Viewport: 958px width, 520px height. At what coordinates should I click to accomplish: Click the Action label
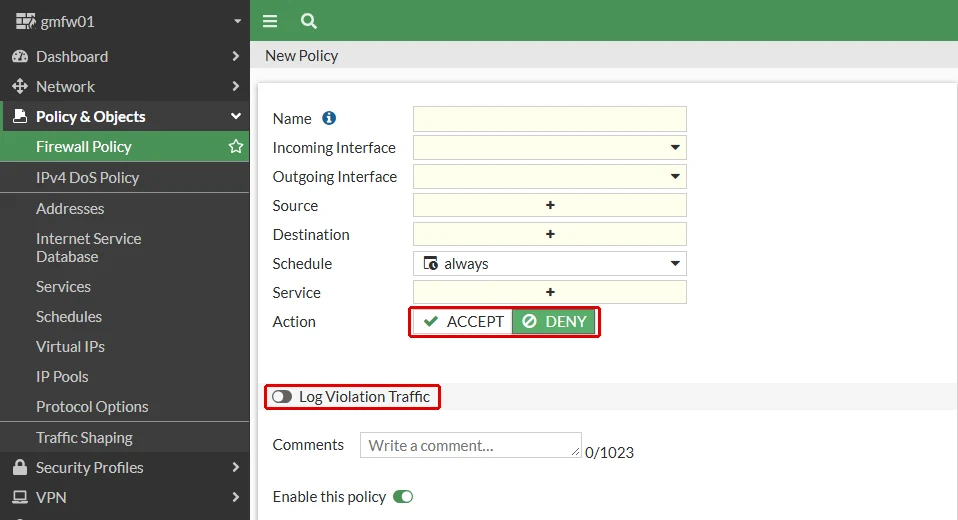[x=294, y=321]
